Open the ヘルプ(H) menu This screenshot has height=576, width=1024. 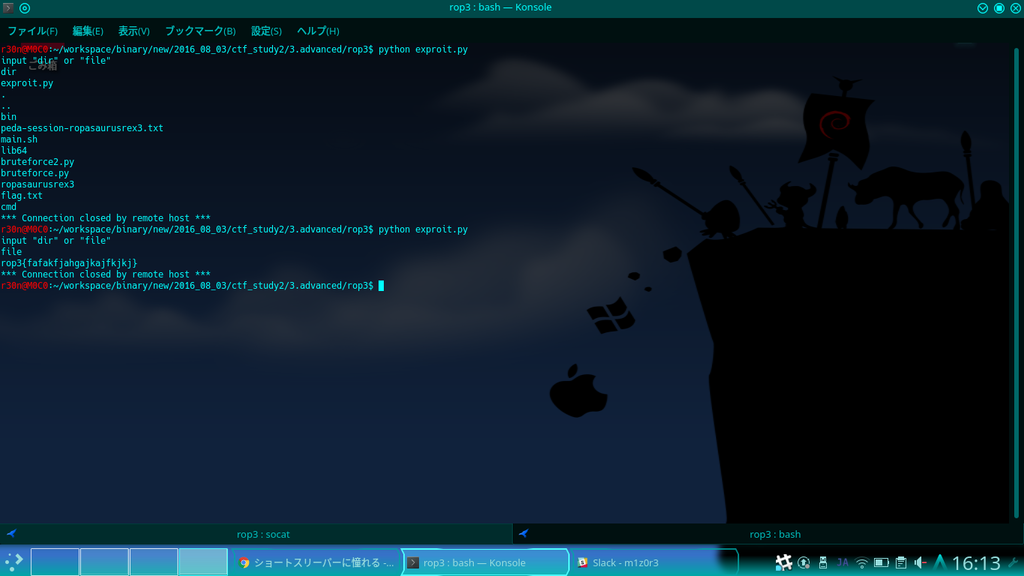(318, 31)
